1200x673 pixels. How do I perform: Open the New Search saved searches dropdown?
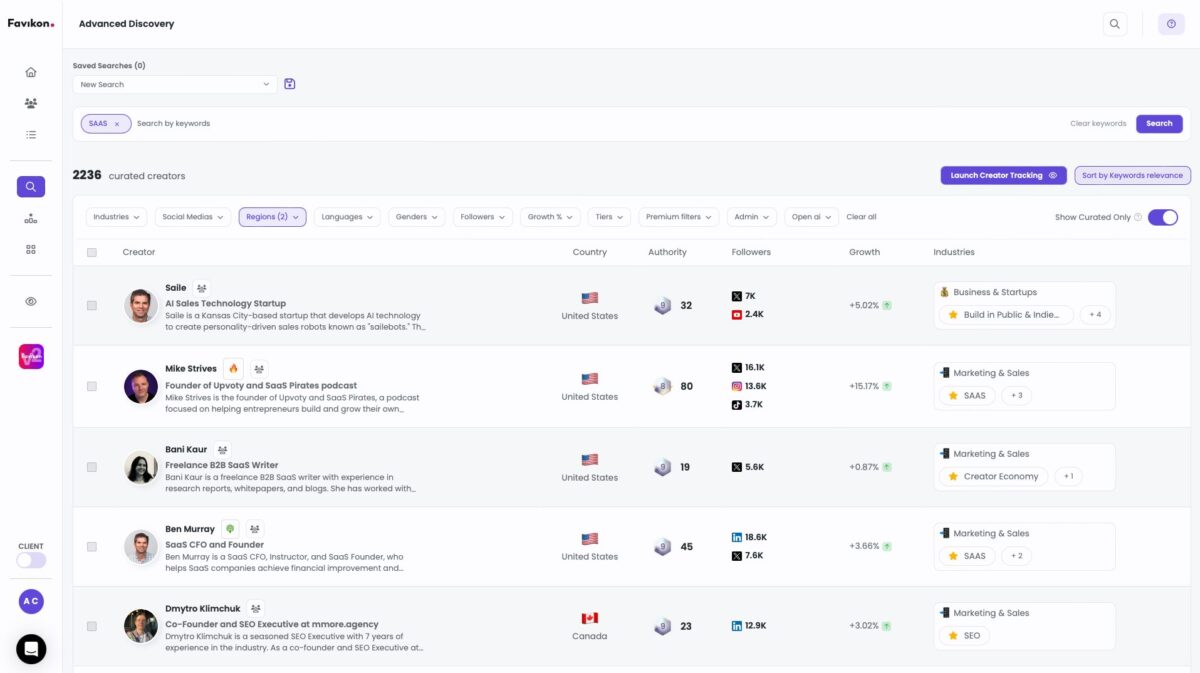click(174, 84)
